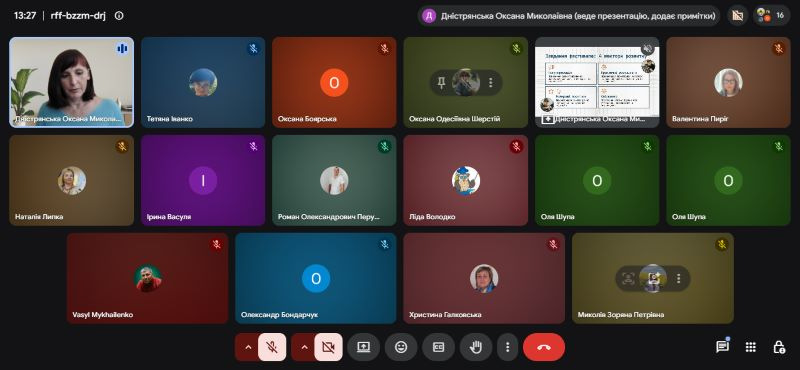Click name label Ірина Васуля
Image resolution: width=800 pixels, height=370 pixels.
(x=169, y=217)
